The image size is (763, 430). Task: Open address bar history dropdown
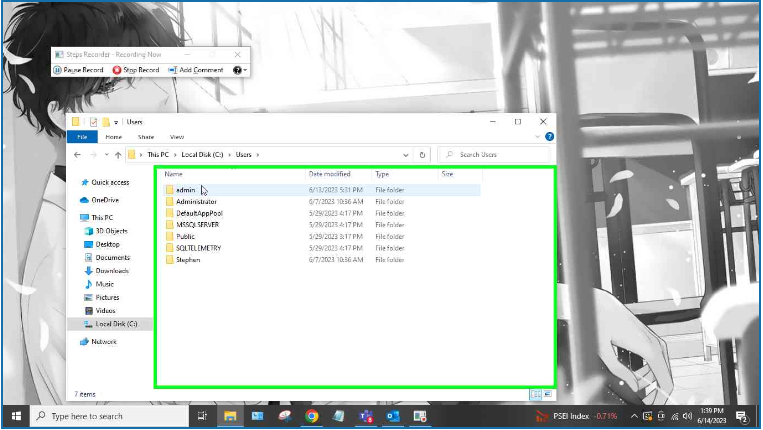[405, 155]
